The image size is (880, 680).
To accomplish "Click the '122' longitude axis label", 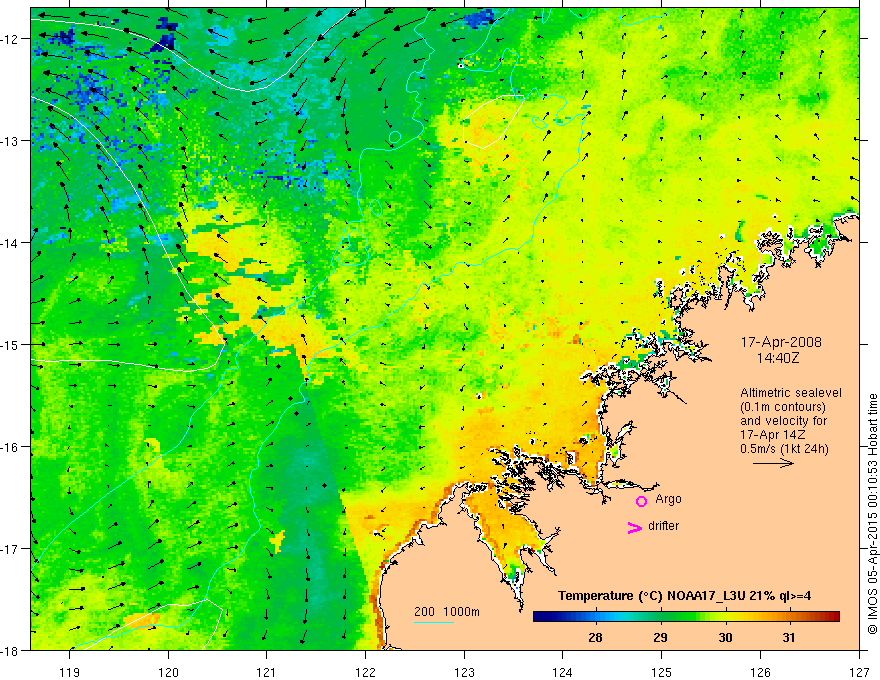I will 365,672.
